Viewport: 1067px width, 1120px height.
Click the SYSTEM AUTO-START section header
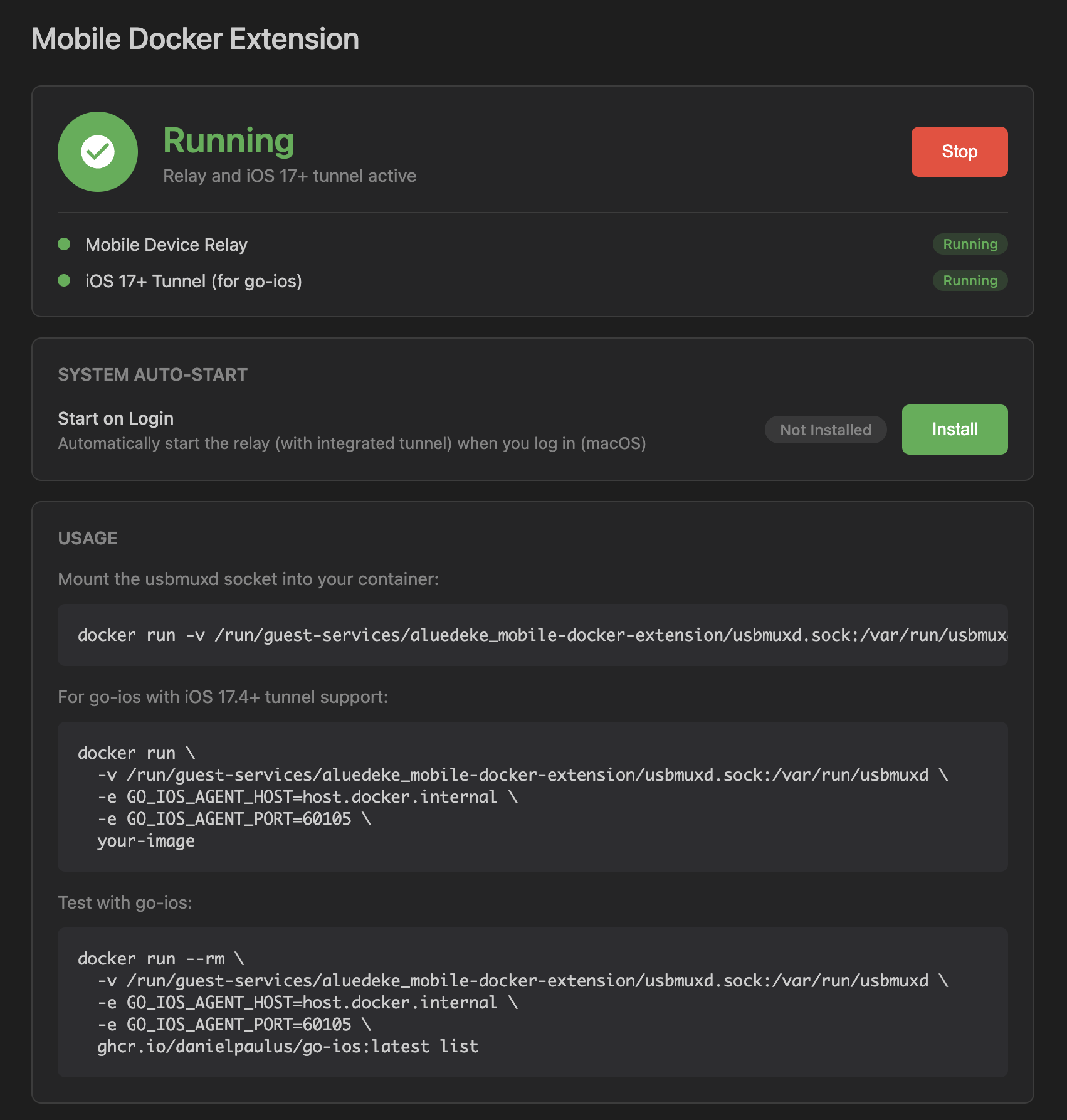coord(152,374)
